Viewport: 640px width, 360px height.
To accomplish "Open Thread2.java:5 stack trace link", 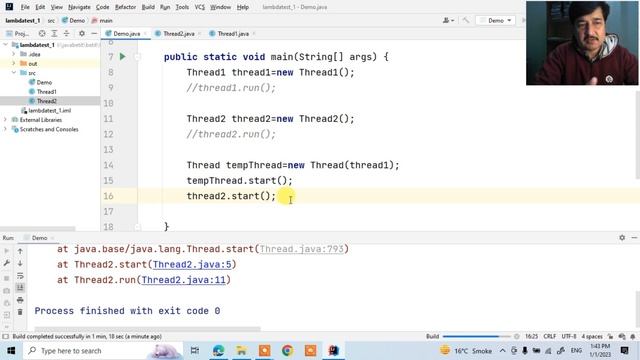I will click(x=192, y=264).
